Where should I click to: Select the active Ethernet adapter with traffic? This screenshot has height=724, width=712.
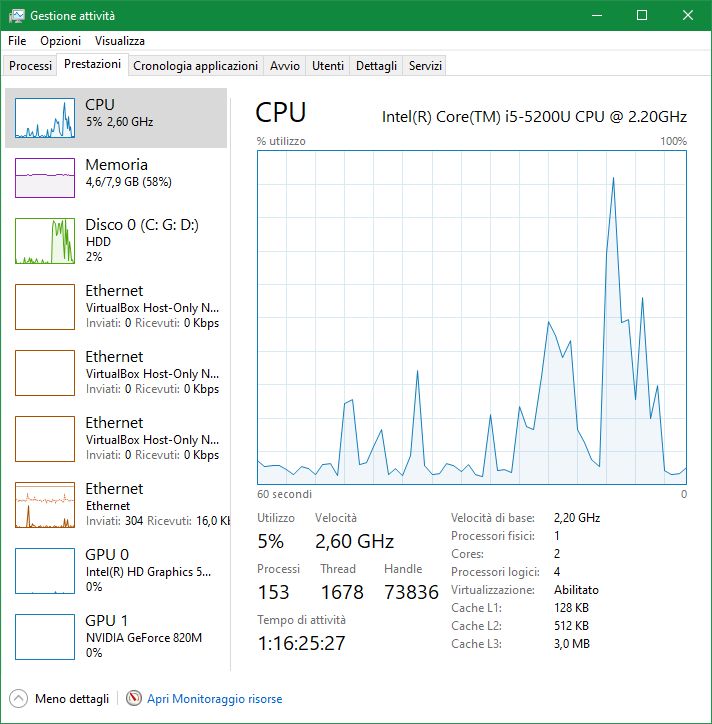point(116,505)
